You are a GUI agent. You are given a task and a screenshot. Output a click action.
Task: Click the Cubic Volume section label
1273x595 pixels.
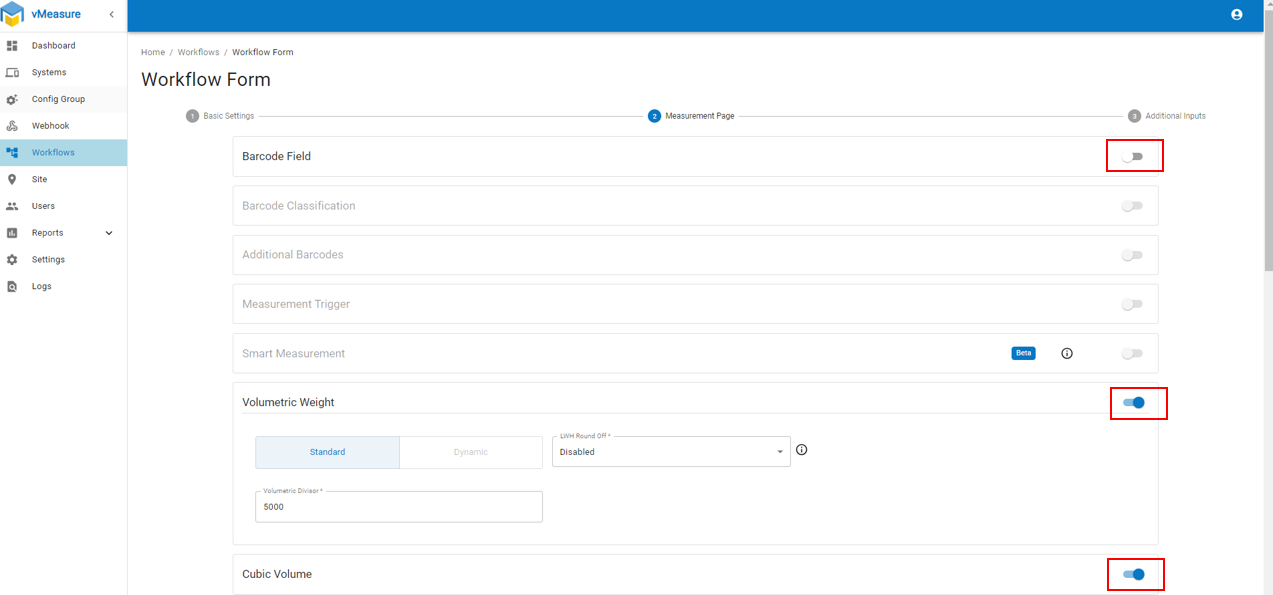[x=277, y=574]
